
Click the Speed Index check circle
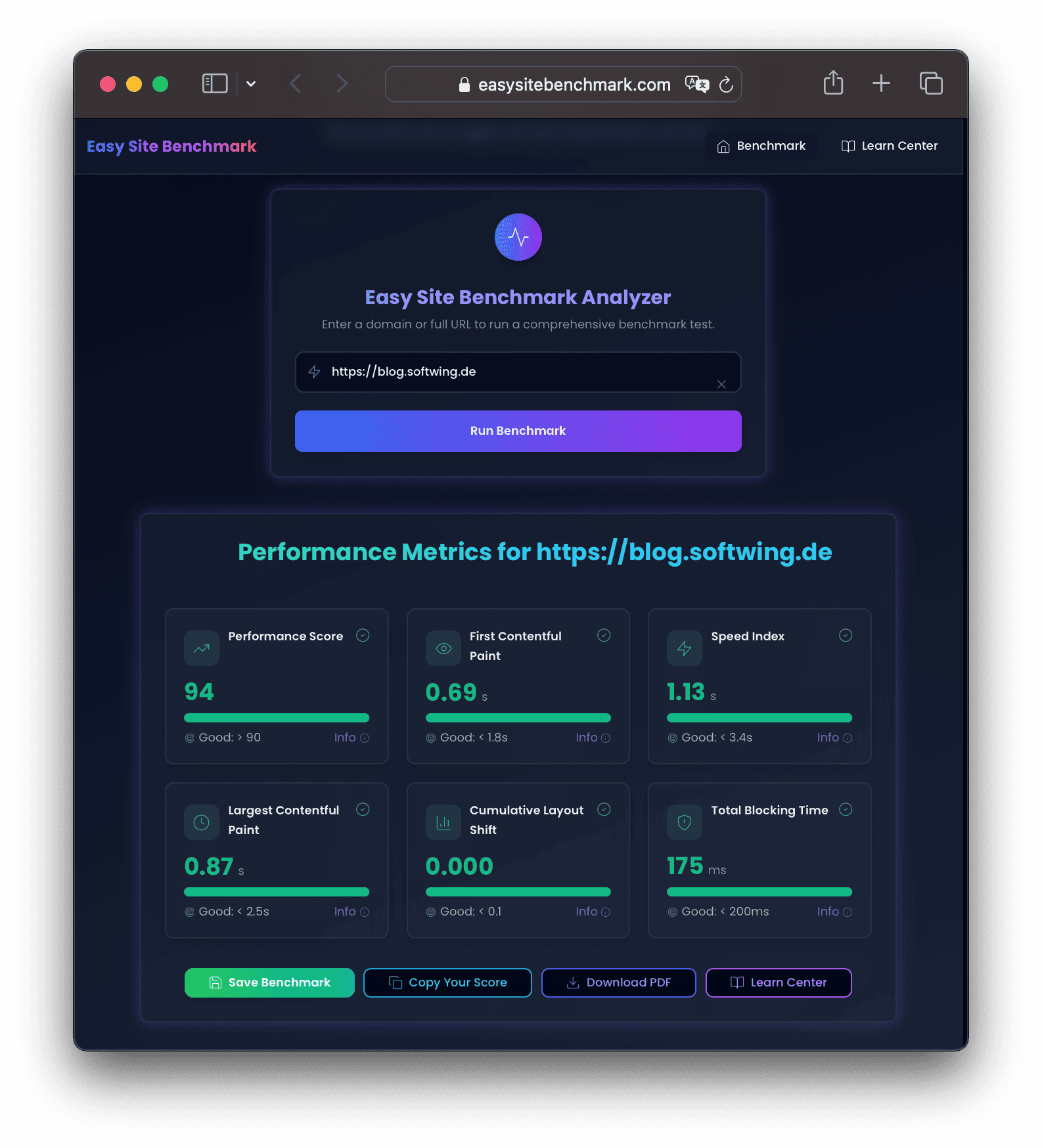[x=846, y=635]
